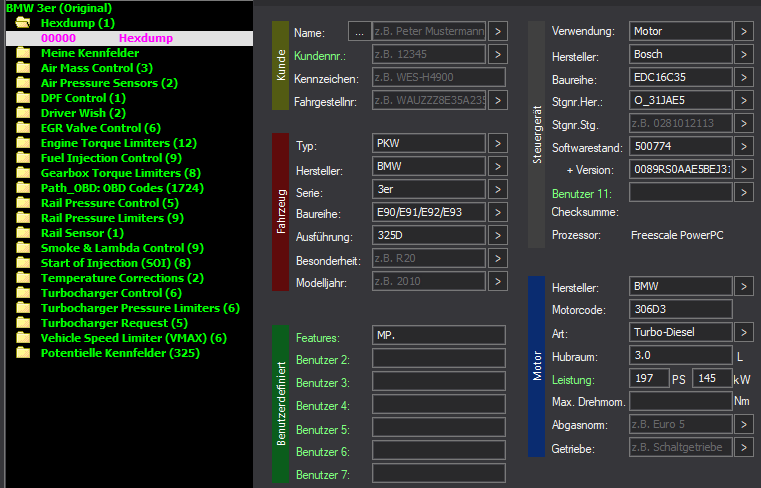The height and width of the screenshot is (488, 761).
Task: Click the DPF Control folder icon
Action: [x=23, y=98]
